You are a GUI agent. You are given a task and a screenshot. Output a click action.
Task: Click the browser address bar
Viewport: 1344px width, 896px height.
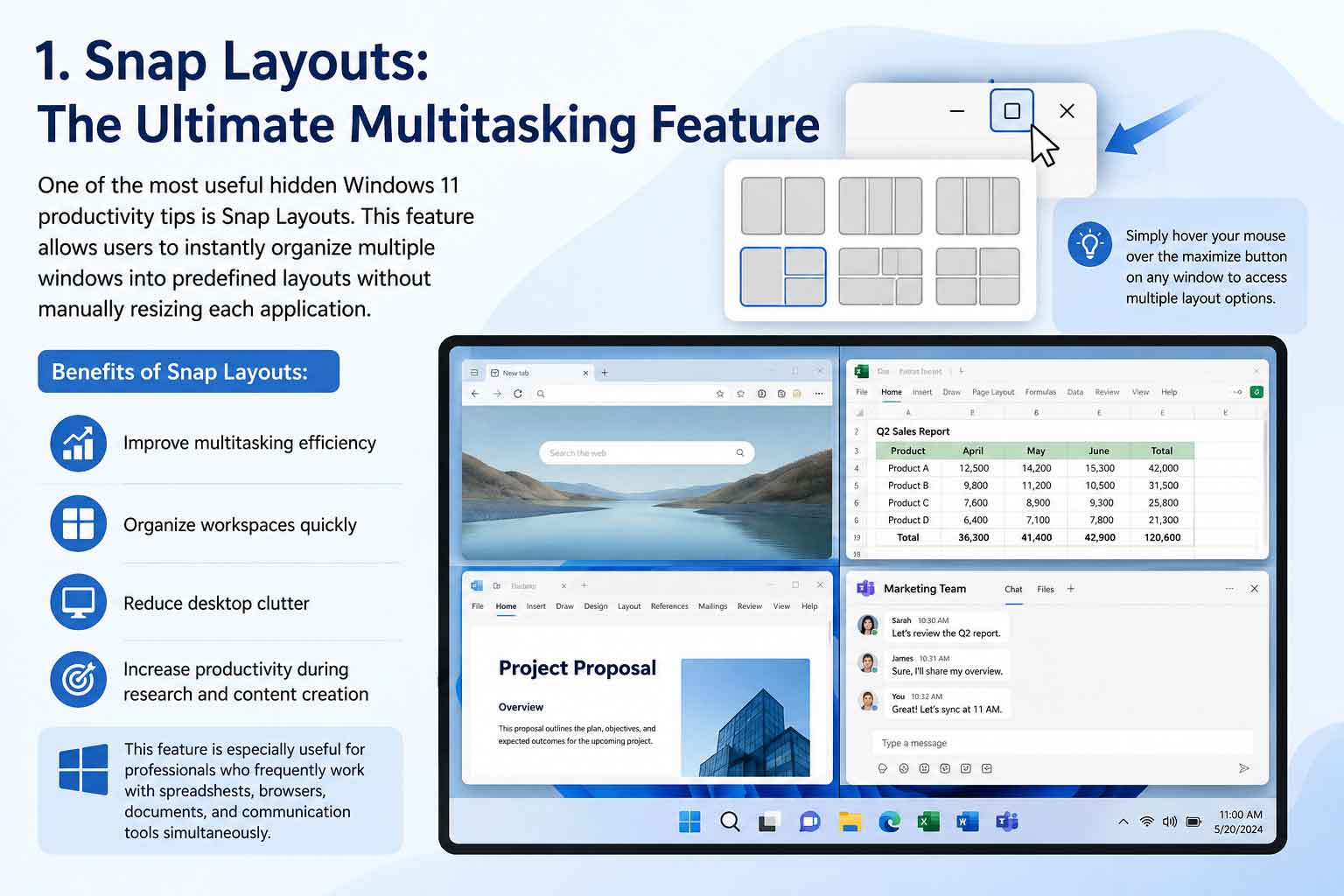623,394
